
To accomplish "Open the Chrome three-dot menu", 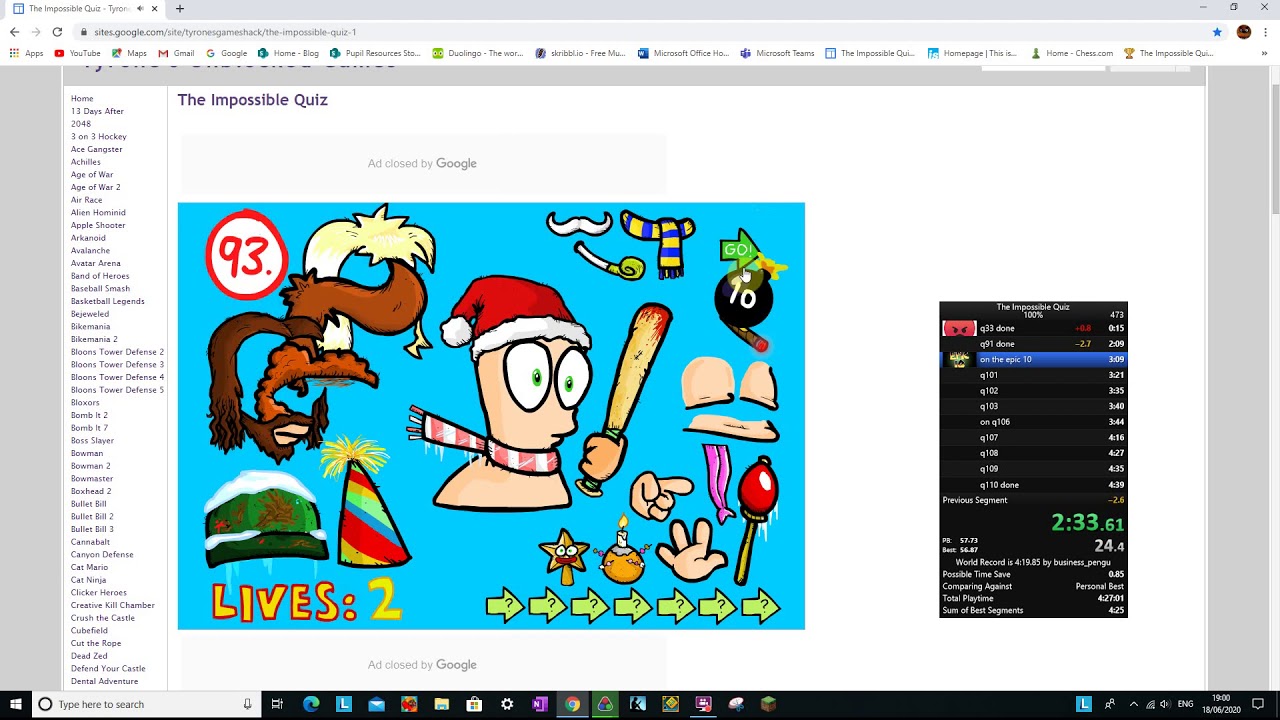I will tap(1266, 32).
